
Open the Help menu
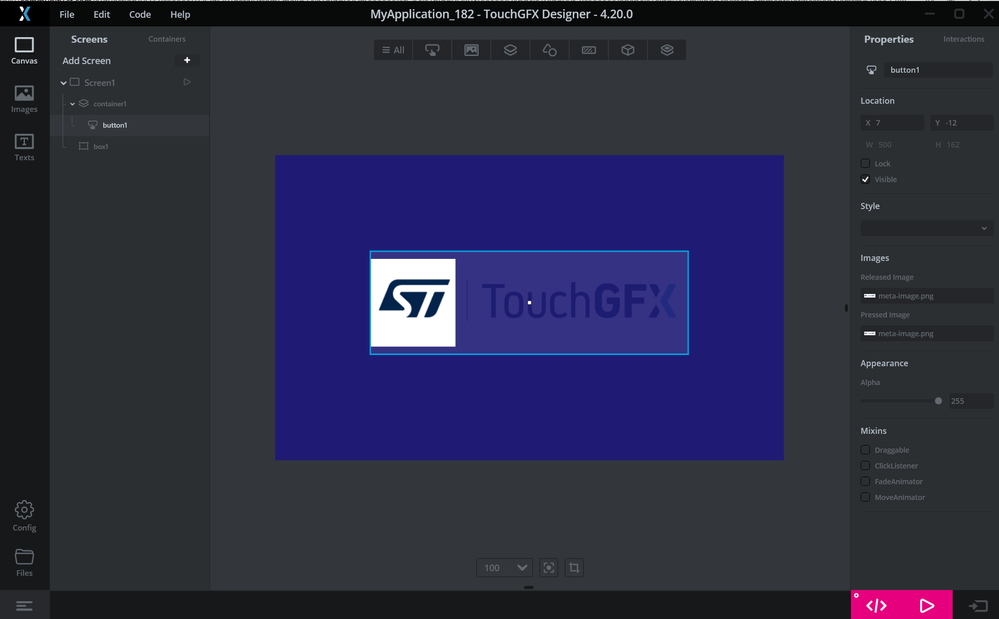coord(180,14)
